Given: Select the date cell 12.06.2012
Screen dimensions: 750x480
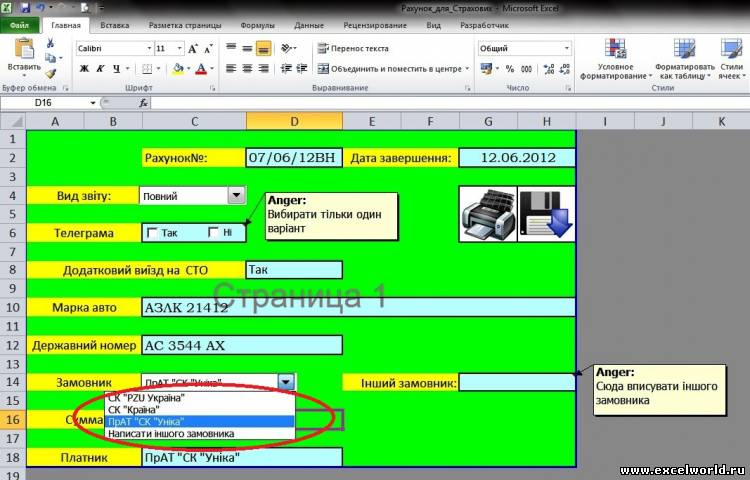Looking at the screenshot, I should (x=517, y=158).
